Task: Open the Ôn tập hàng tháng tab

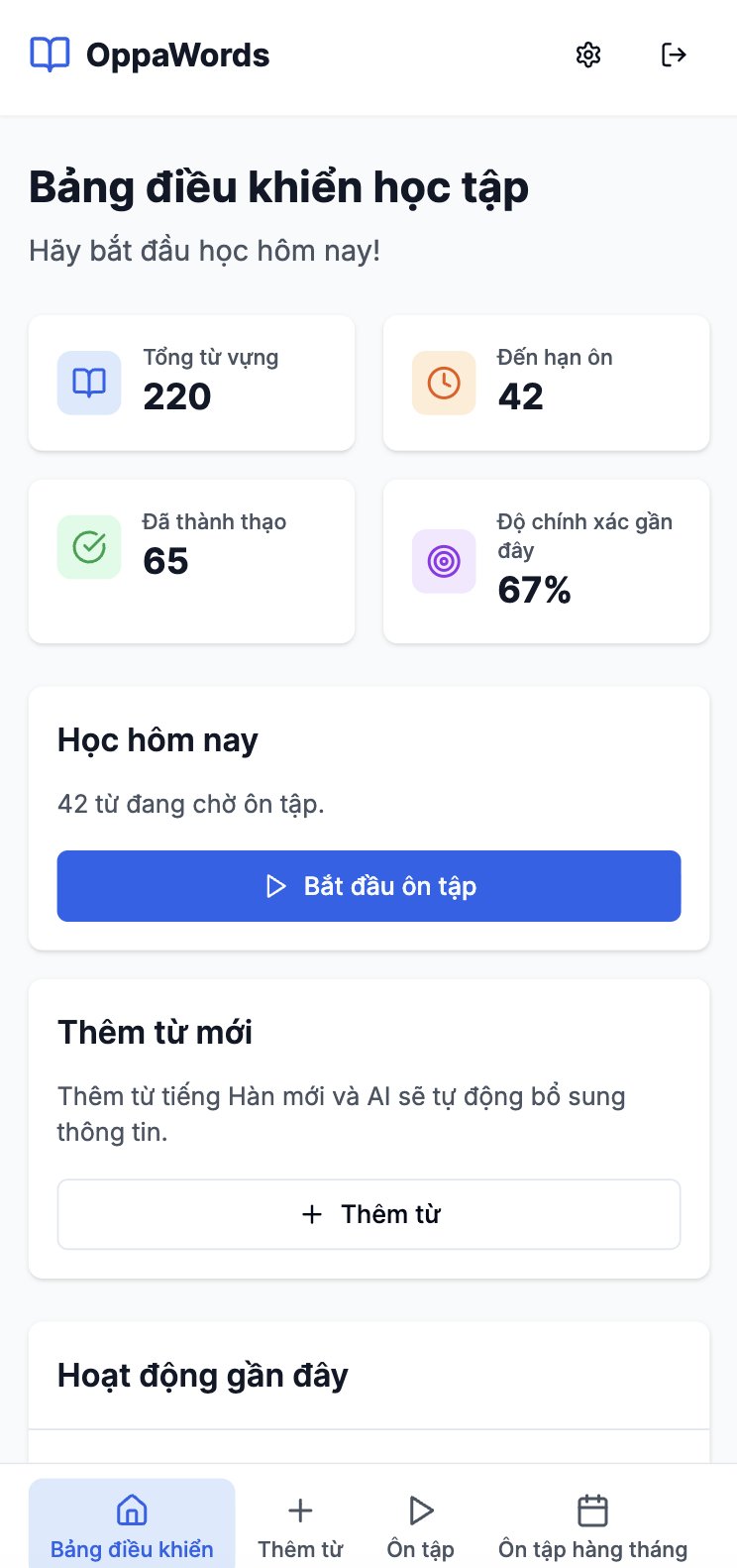Action: pyautogui.click(x=592, y=1523)
